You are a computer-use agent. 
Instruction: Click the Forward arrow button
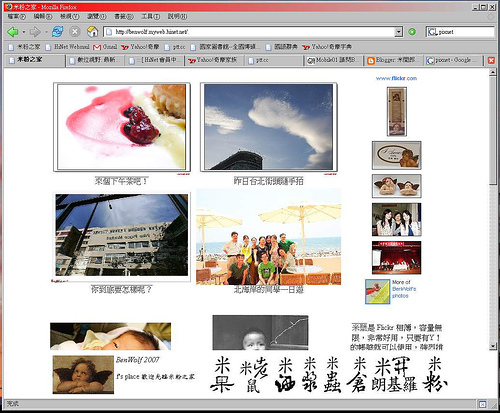click(x=35, y=32)
